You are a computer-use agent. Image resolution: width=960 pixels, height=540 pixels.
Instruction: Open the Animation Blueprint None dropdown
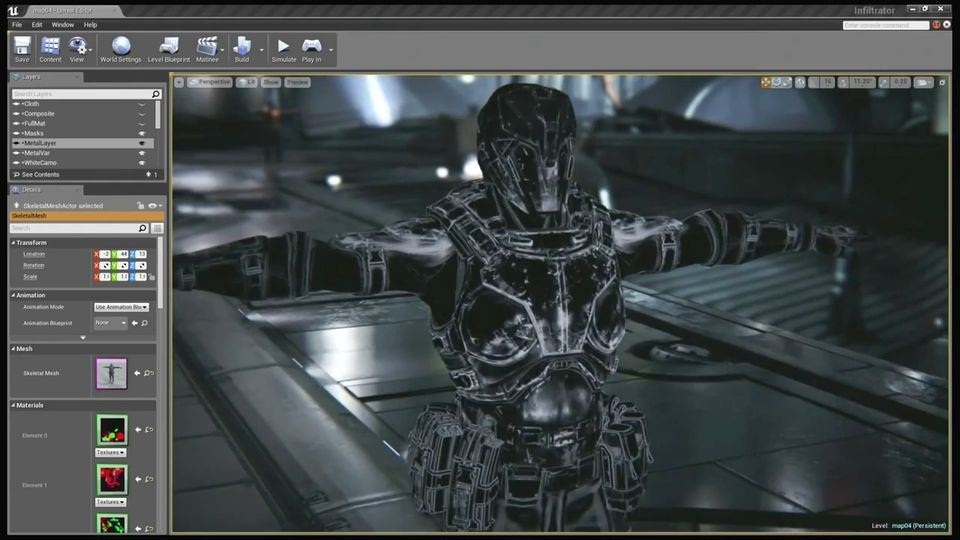(x=110, y=323)
